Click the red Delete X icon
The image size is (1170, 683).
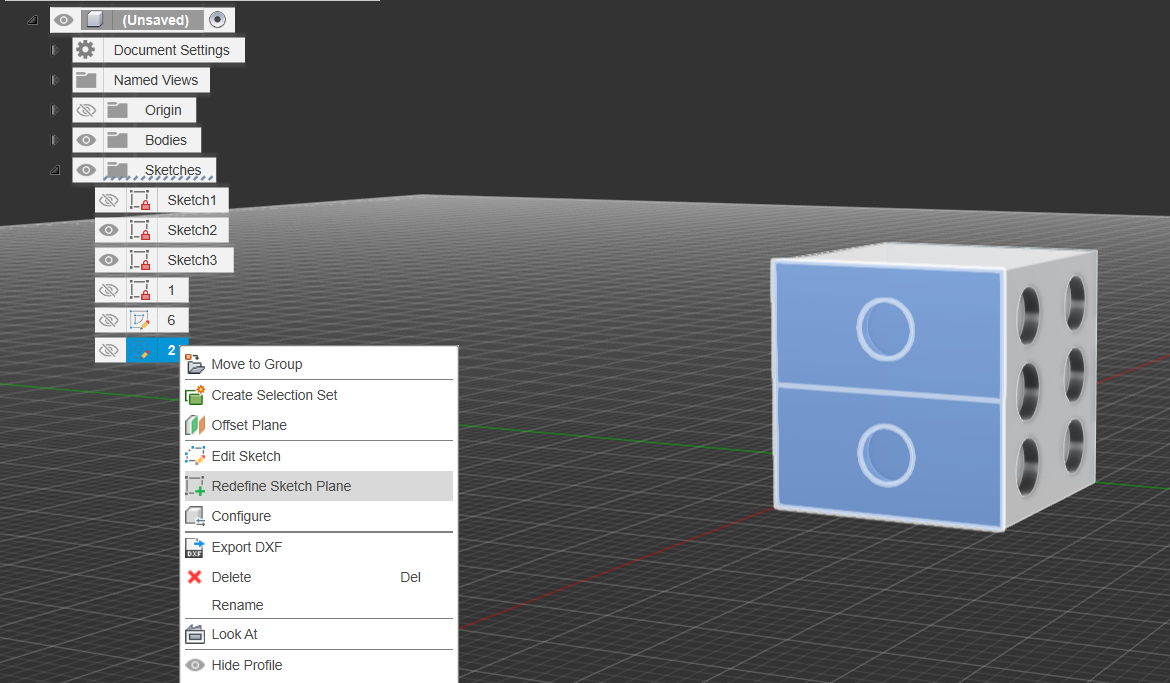(195, 577)
